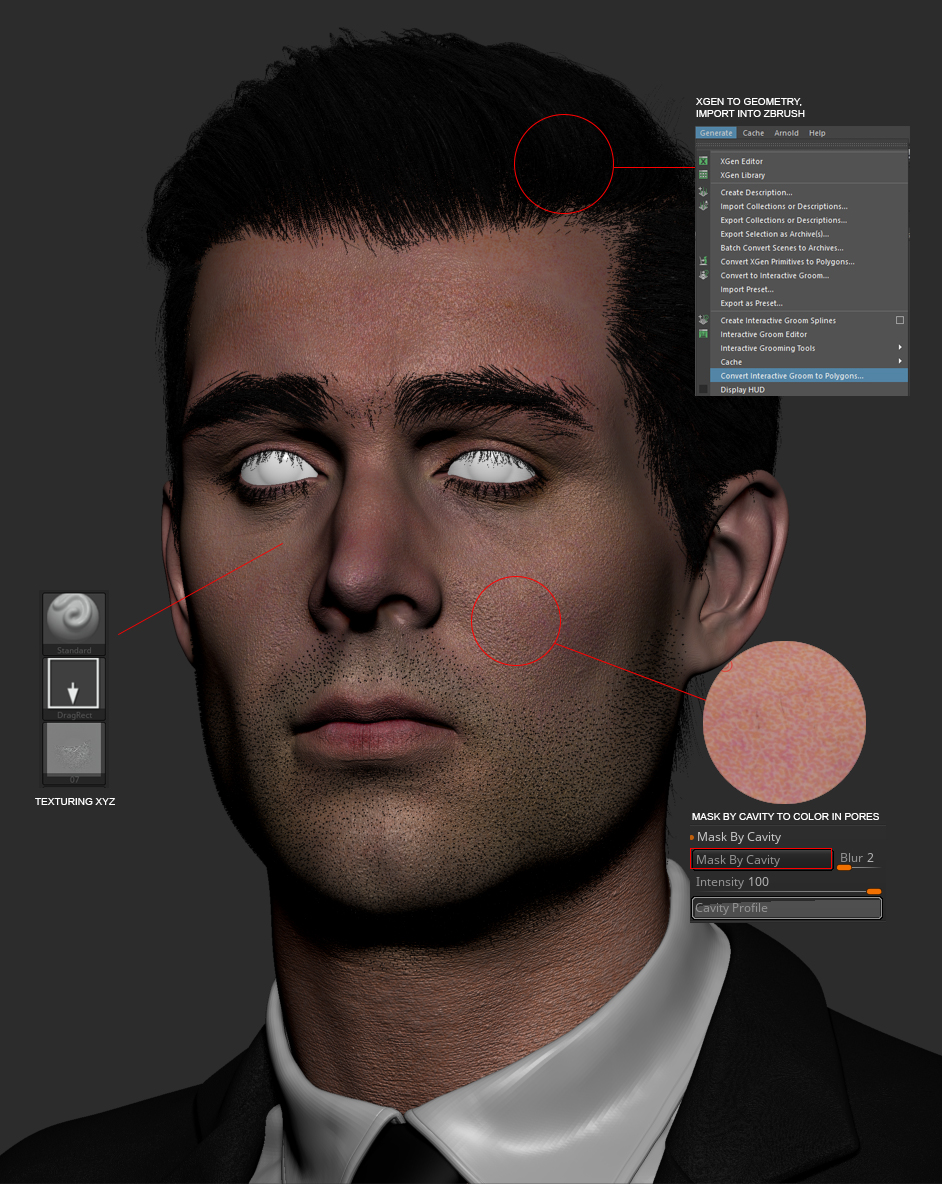Click the XGen Editor icon
This screenshot has height=1184, width=942.
703,161
